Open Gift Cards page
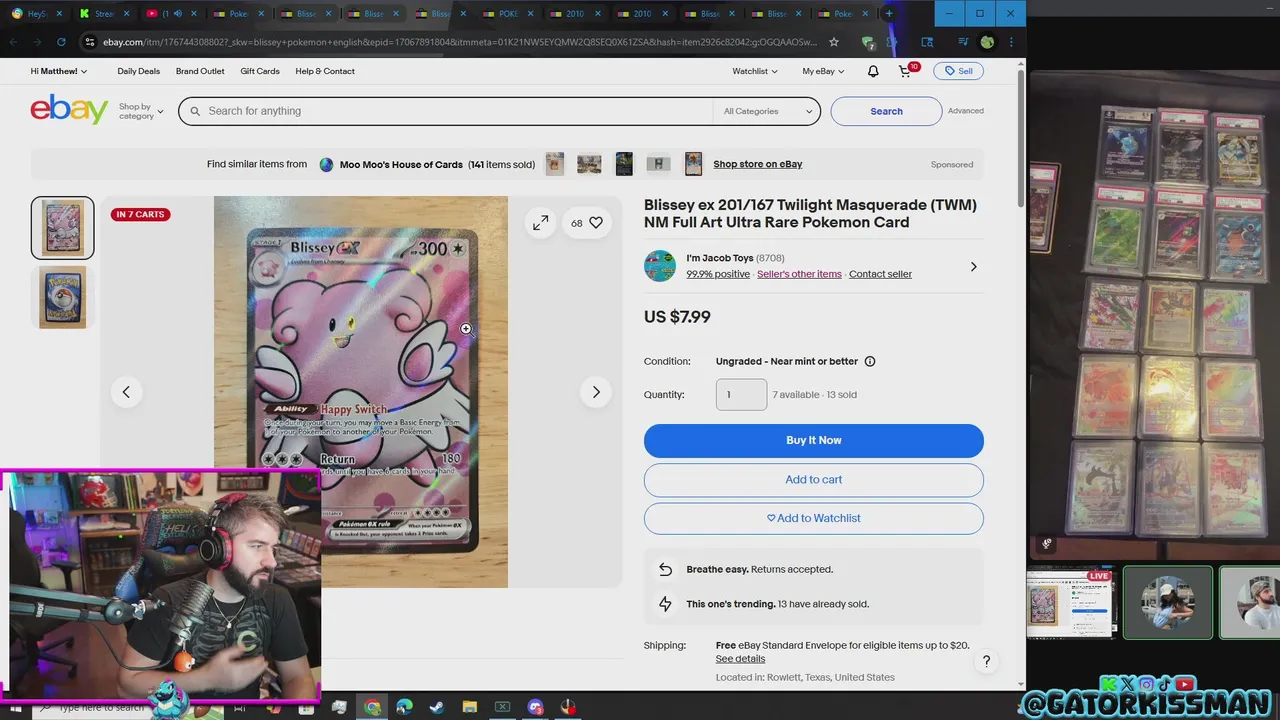The image size is (1280, 720). click(x=260, y=71)
